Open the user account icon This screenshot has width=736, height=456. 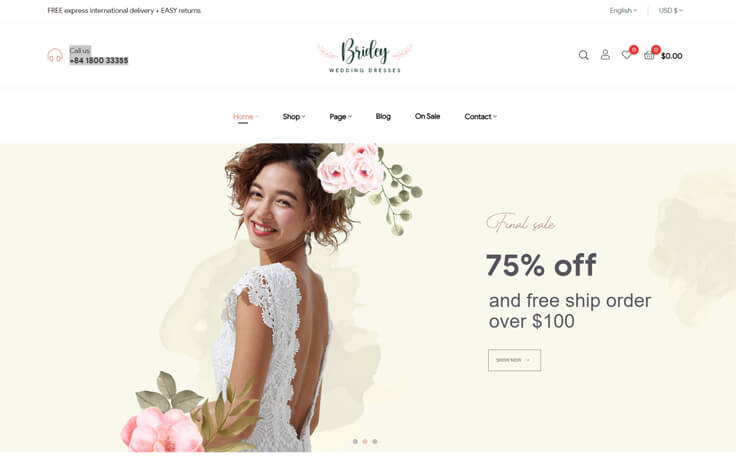click(606, 55)
